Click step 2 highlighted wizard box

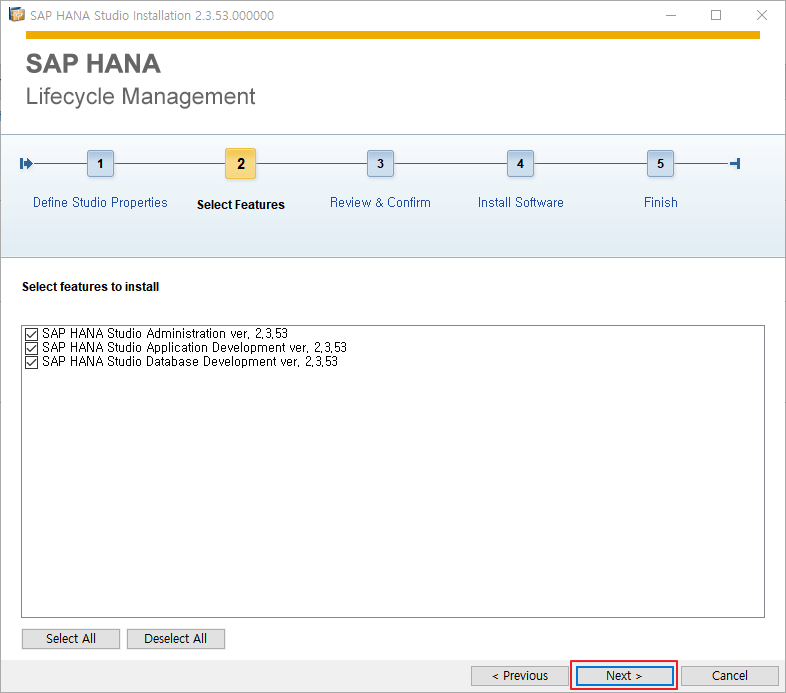point(241,163)
